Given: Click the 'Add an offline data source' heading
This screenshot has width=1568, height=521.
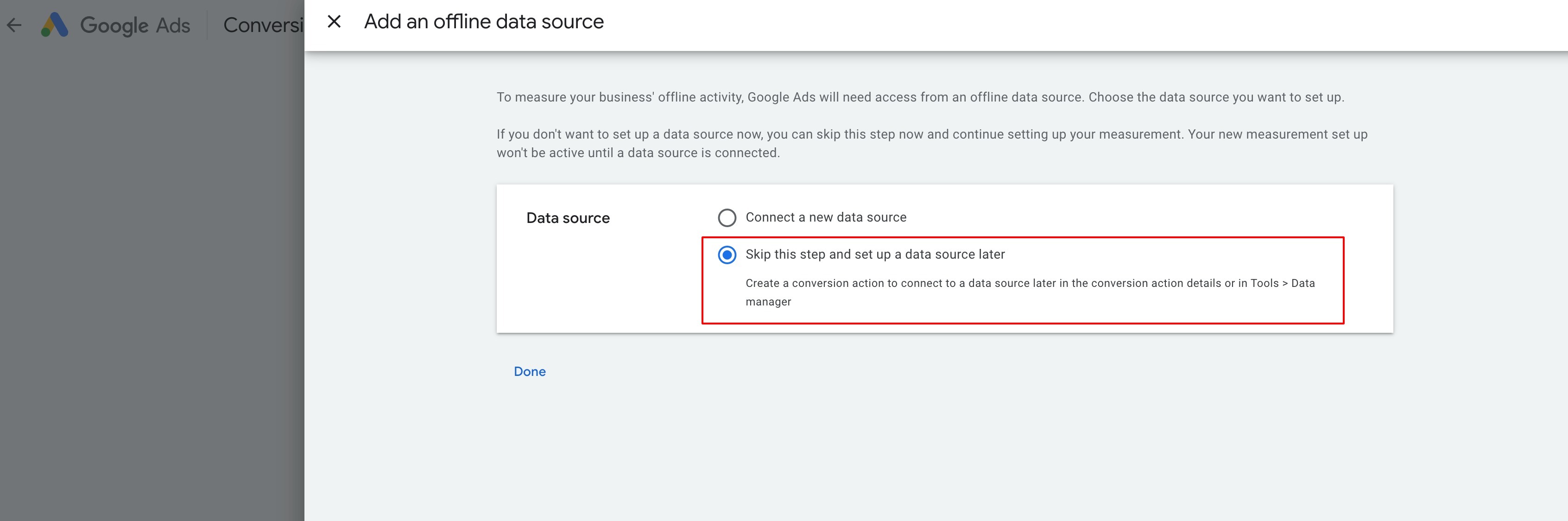Looking at the screenshot, I should pos(483,22).
